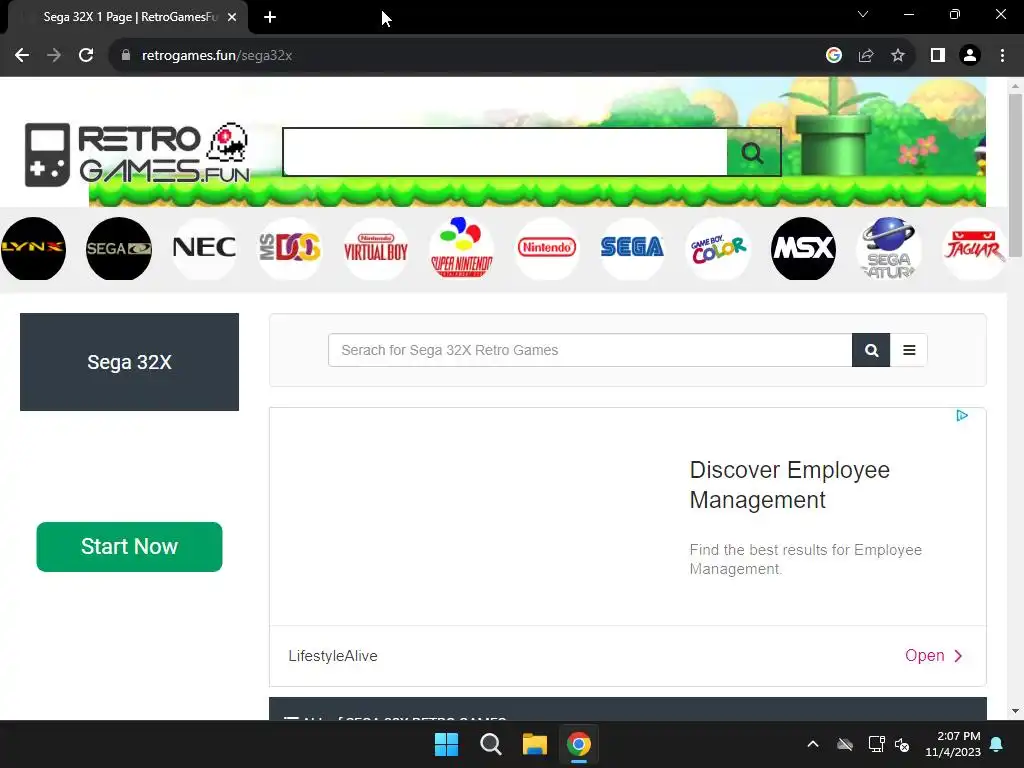The height and width of the screenshot is (768, 1024).
Task: Open a new browser tab
Action: tap(270, 17)
